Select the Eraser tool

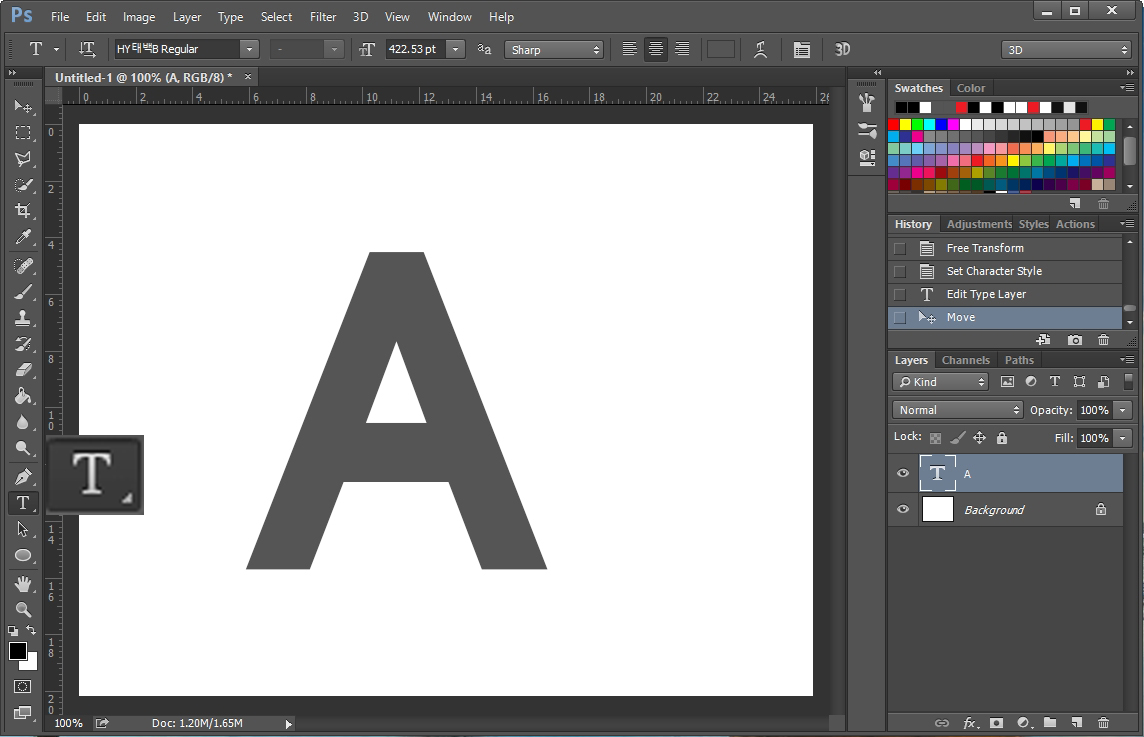23,370
